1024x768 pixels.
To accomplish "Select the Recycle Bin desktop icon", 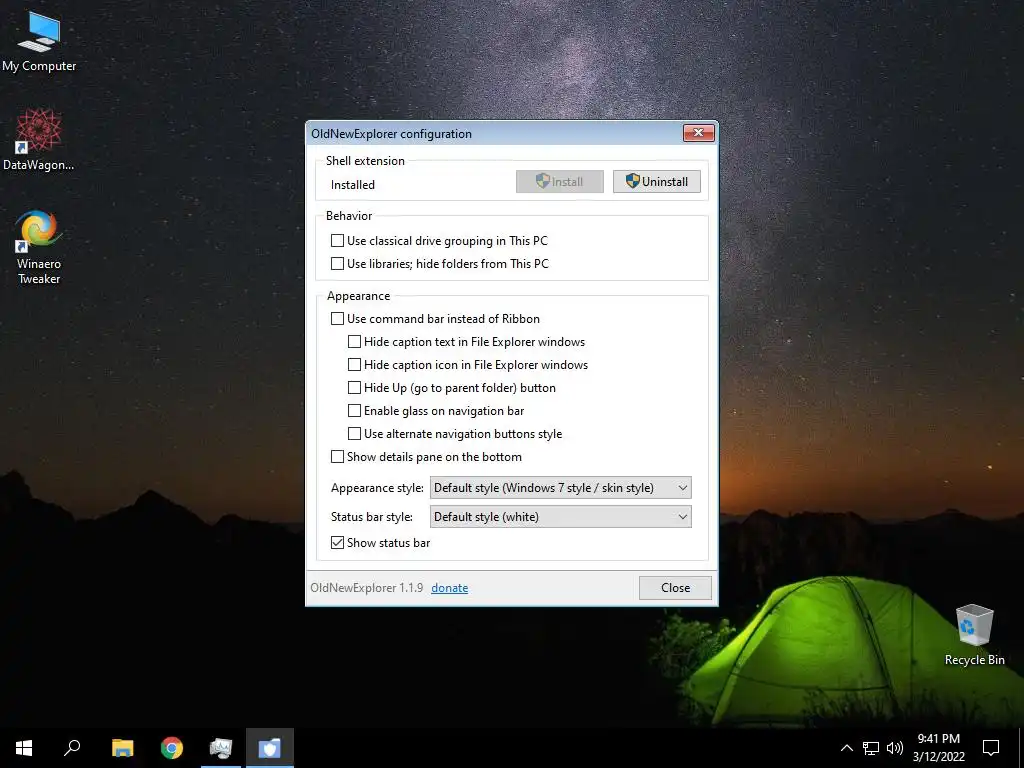I will [x=974, y=635].
